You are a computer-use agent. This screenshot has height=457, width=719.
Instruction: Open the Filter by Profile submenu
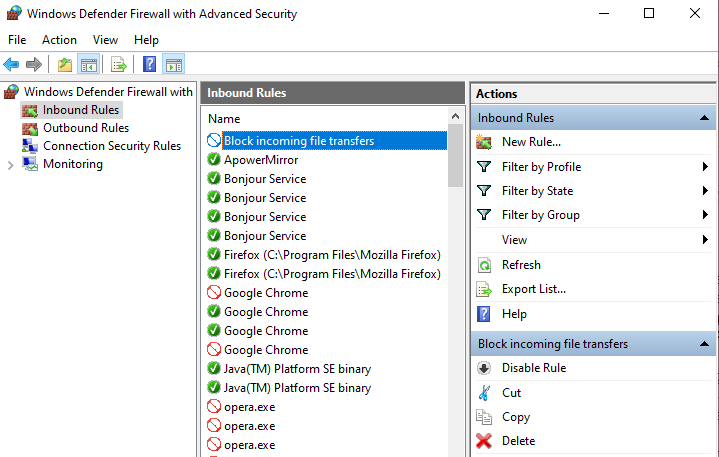tap(541, 167)
